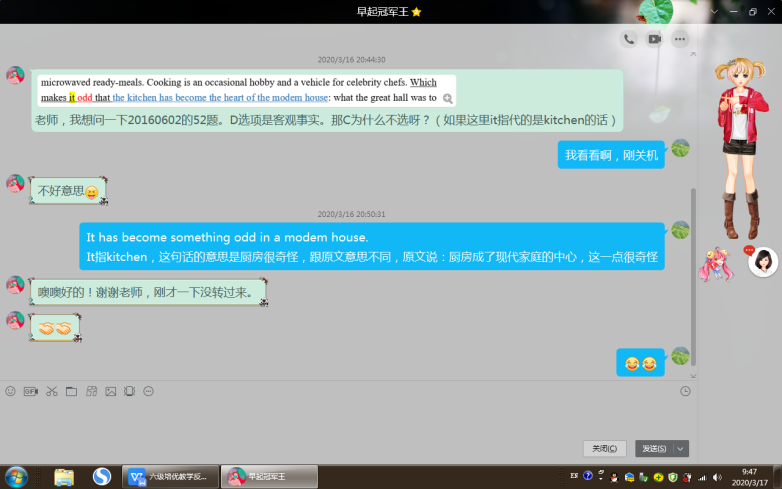Click the handshake emoji message

pyautogui.click(x=55, y=328)
